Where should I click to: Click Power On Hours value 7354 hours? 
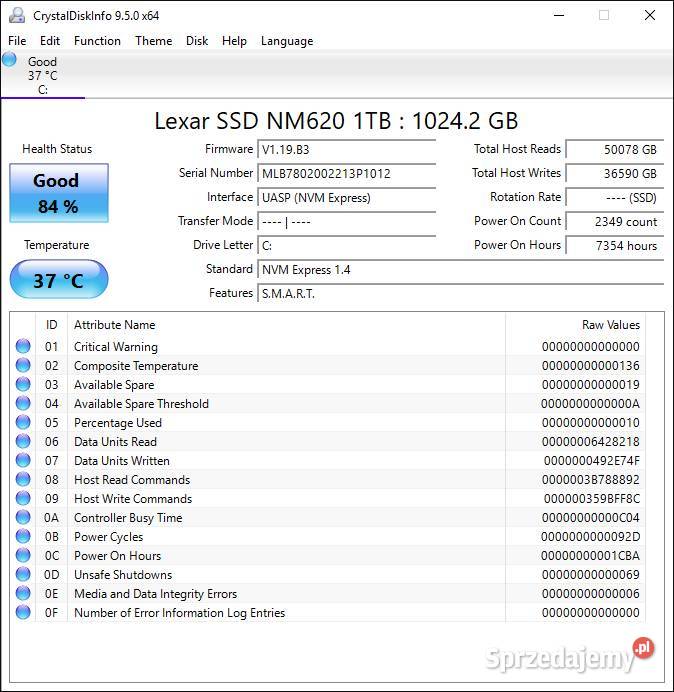[x=614, y=245]
